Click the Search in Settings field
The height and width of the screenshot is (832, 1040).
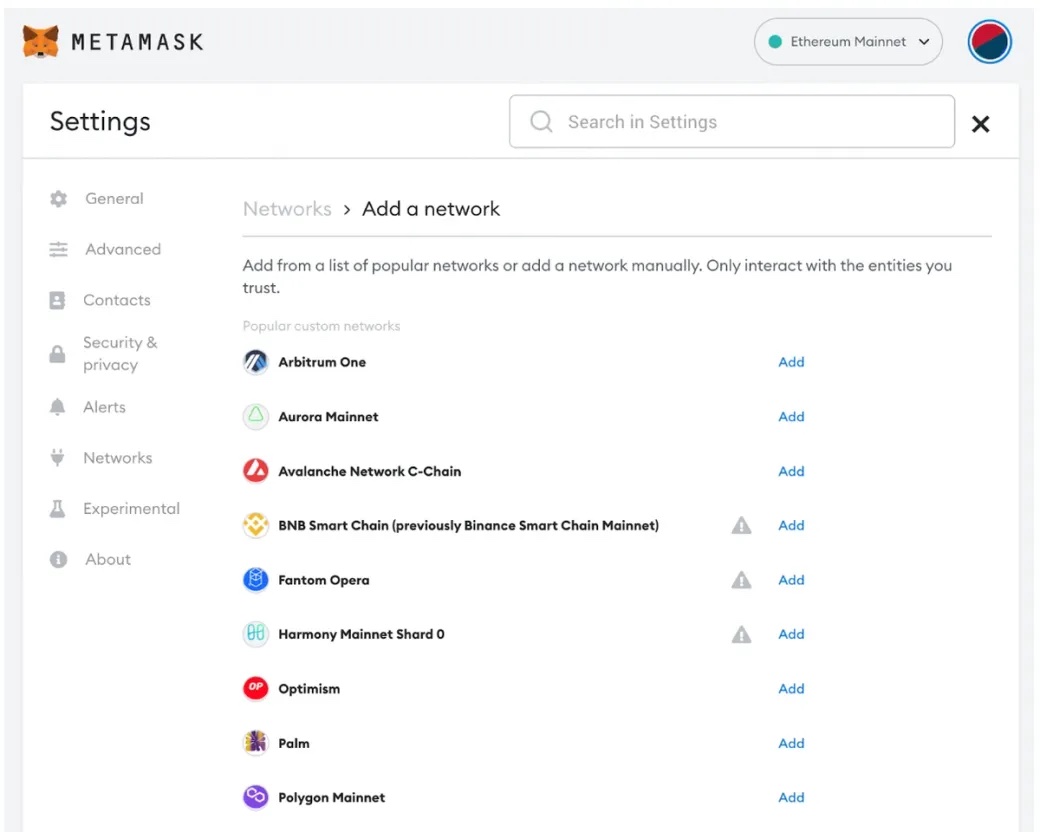[731, 121]
